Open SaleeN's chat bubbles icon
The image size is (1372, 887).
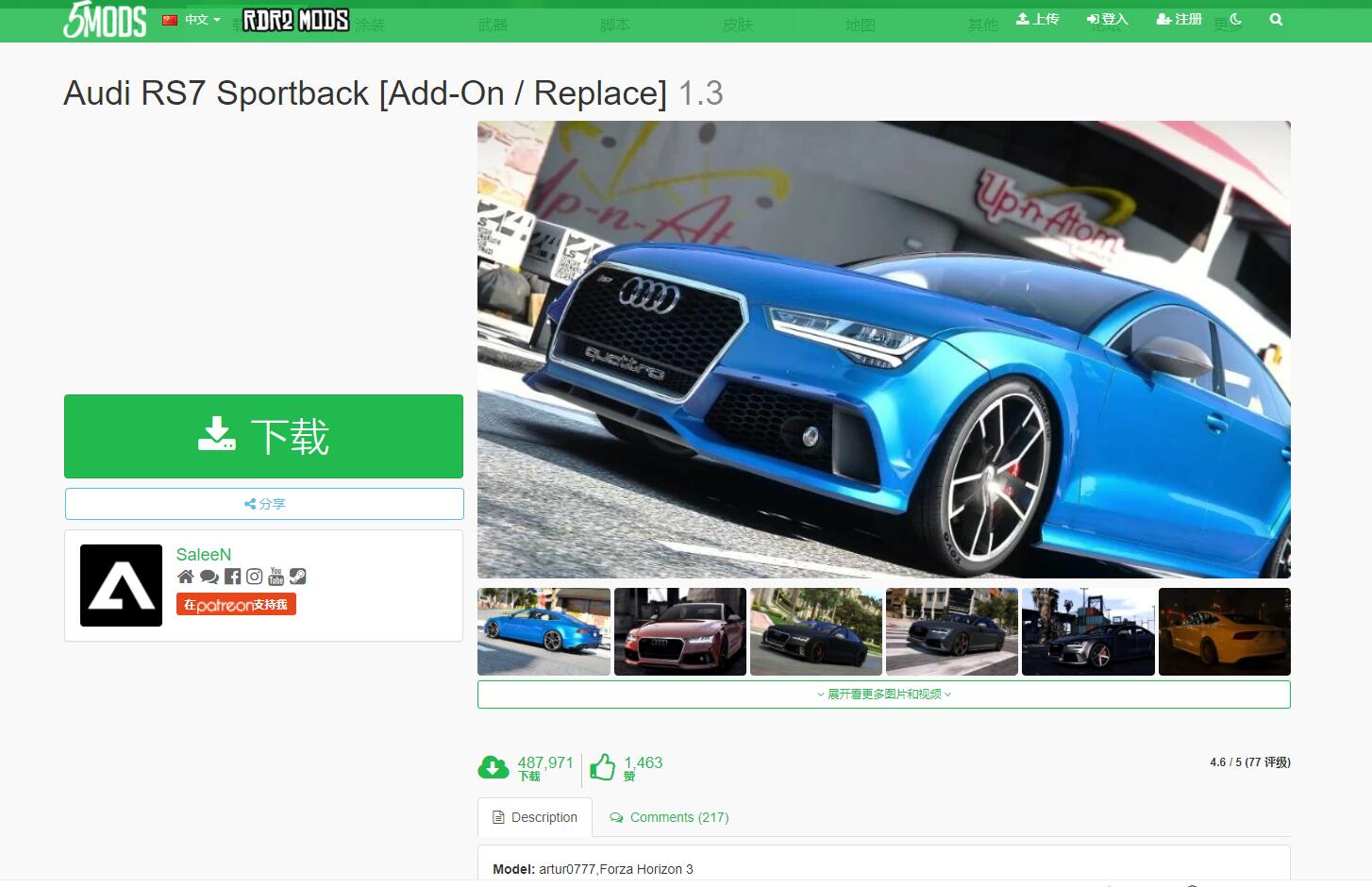(209, 577)
